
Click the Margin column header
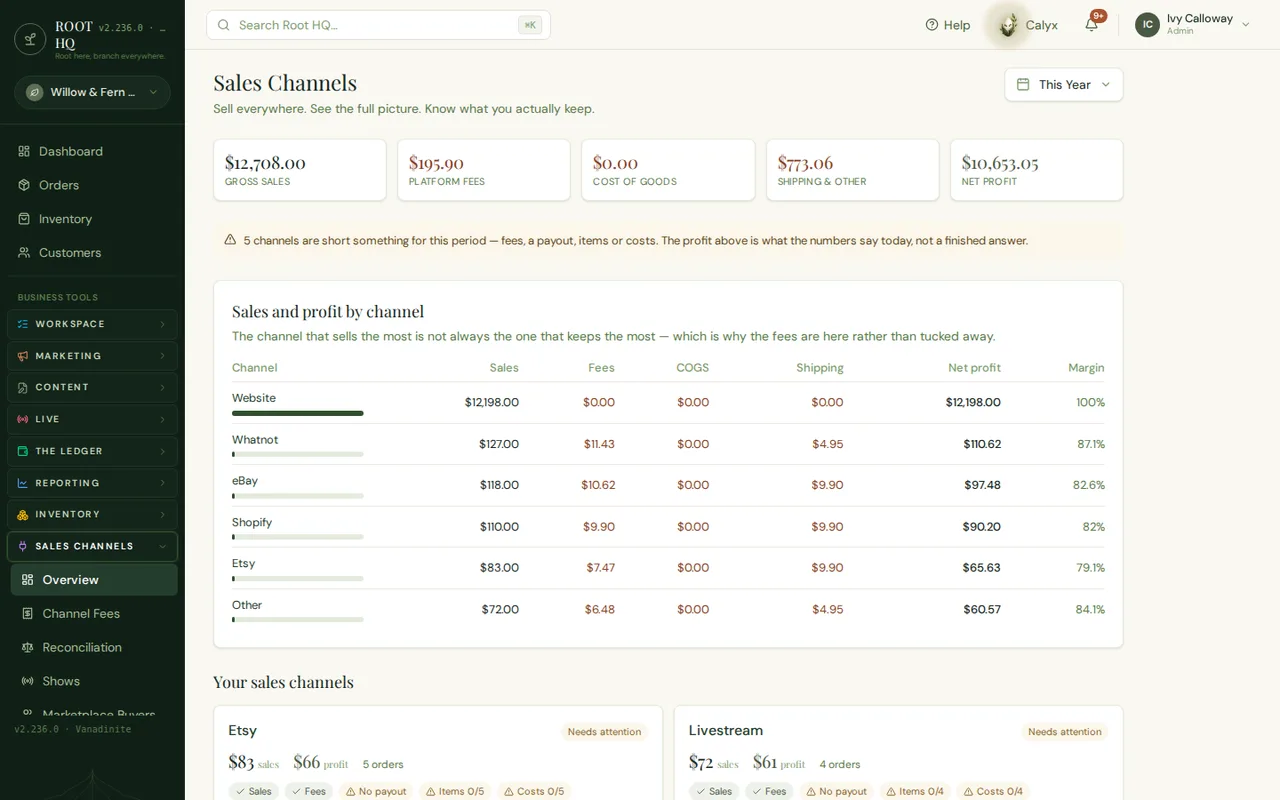(1086, 368)
